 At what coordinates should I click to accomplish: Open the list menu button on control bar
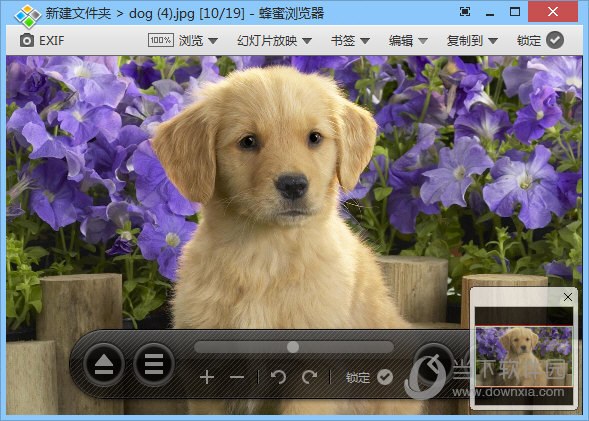154,364
